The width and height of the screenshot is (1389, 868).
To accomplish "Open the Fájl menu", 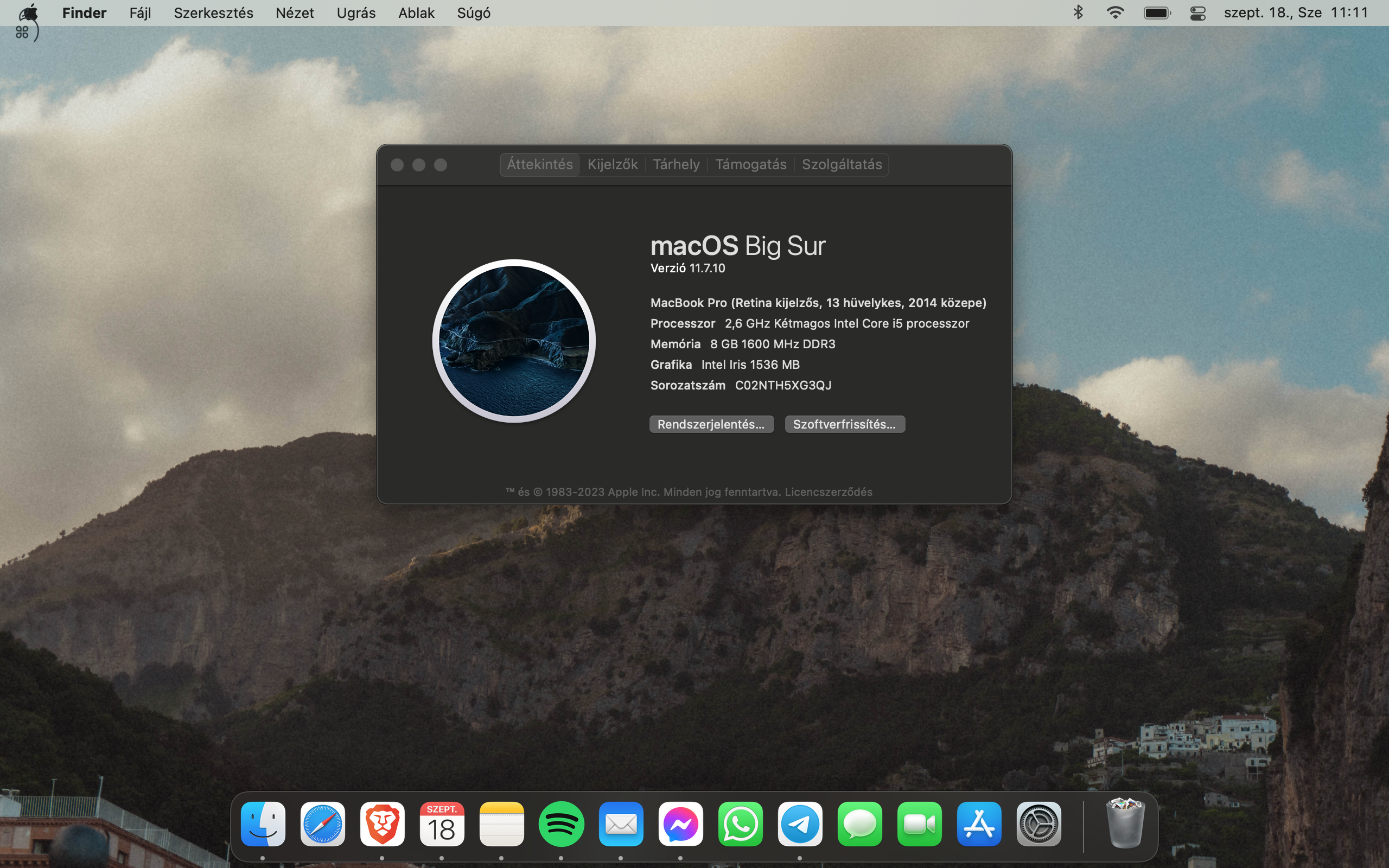I will (140, 12).
